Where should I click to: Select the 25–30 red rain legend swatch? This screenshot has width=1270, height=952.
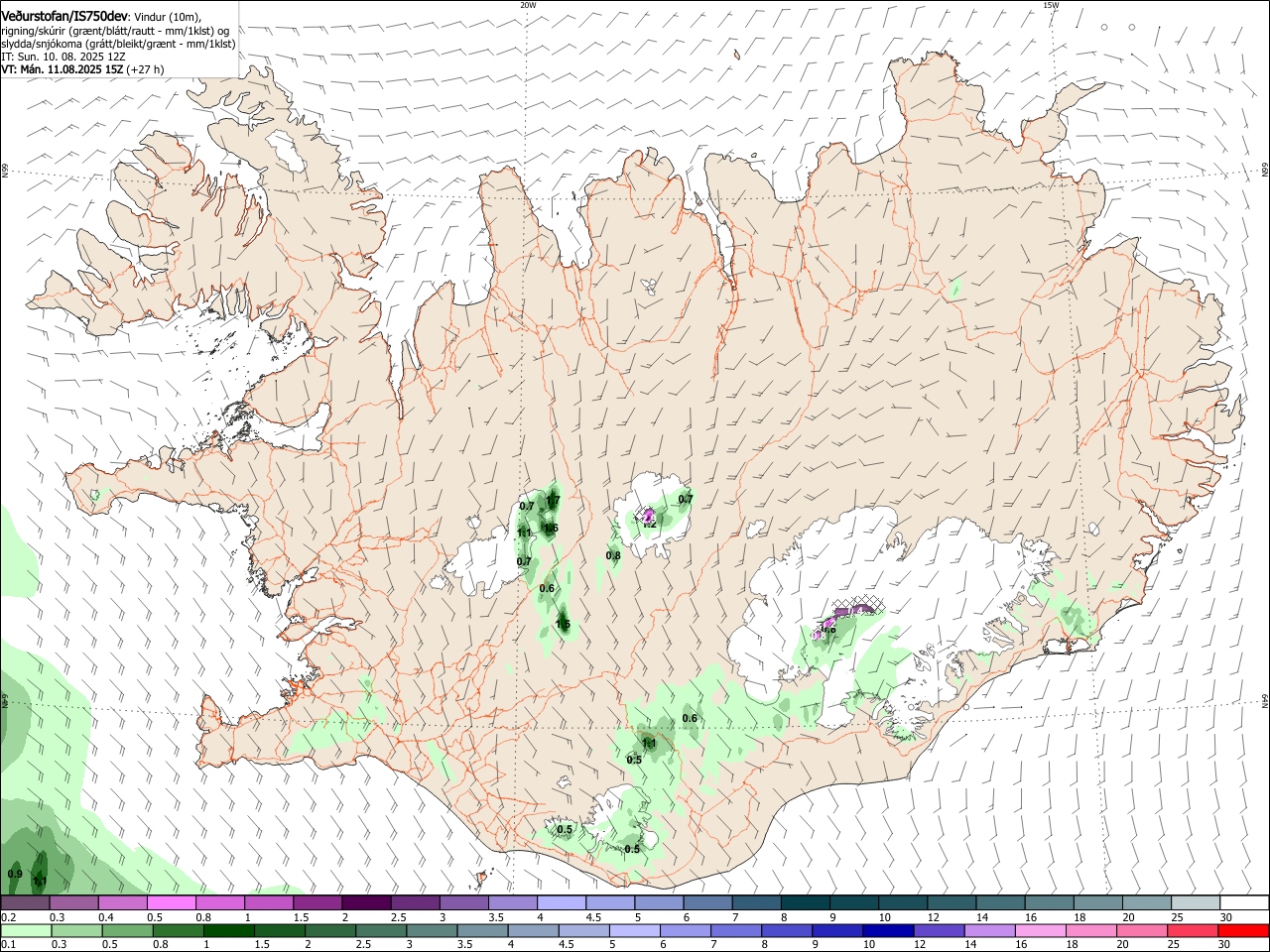pyautogui.click(x=1193, y=931)
